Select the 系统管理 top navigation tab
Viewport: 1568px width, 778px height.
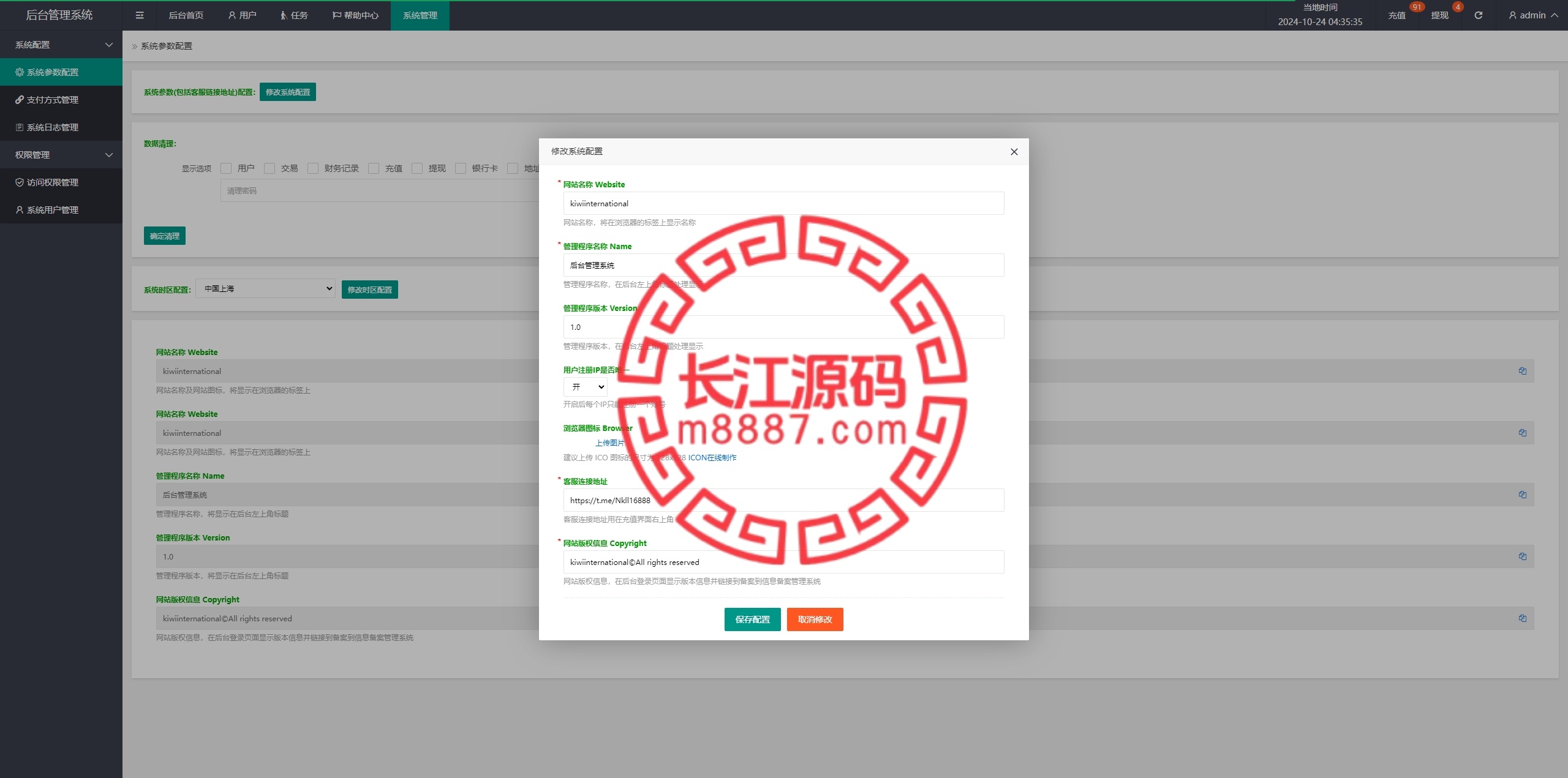tap(420, 15)
